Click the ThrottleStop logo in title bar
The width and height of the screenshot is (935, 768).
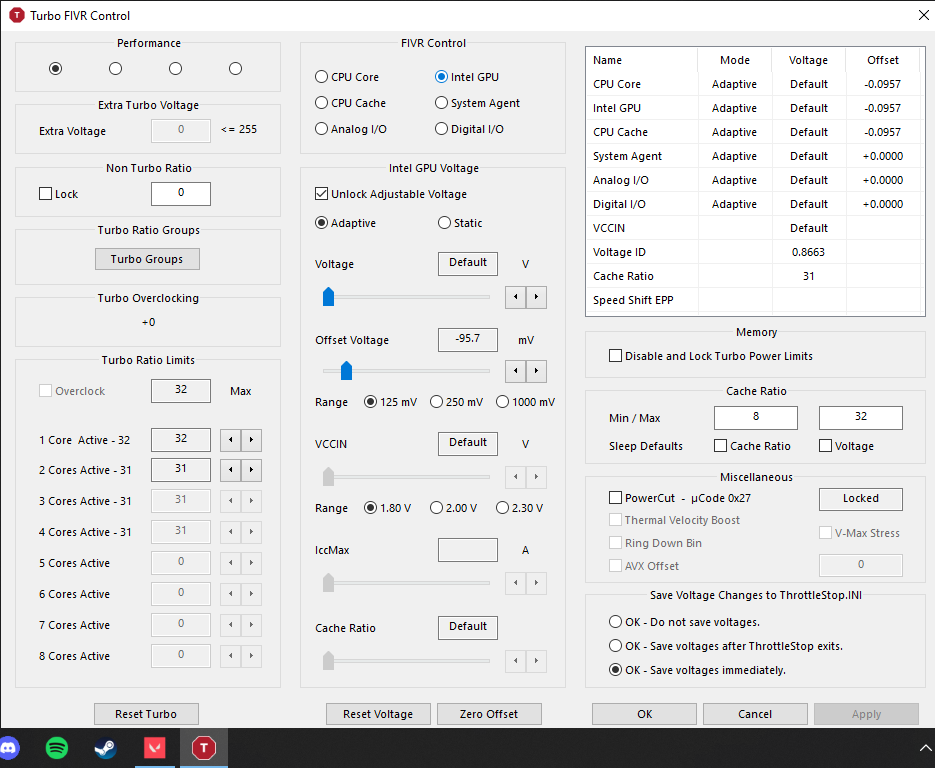pyautogui.click(x=17, y=15)
